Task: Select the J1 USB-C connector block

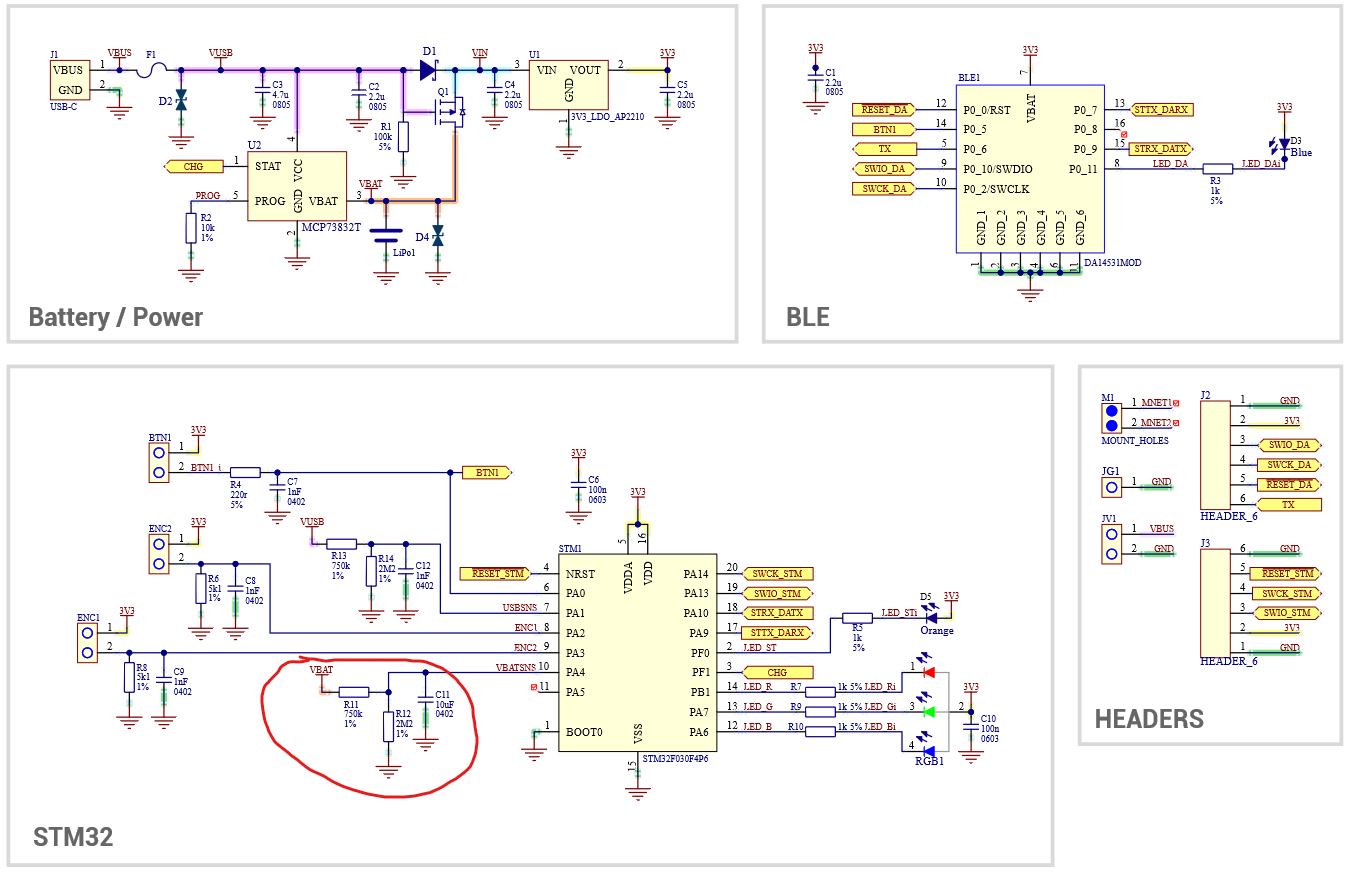Action: pos(70,80)
